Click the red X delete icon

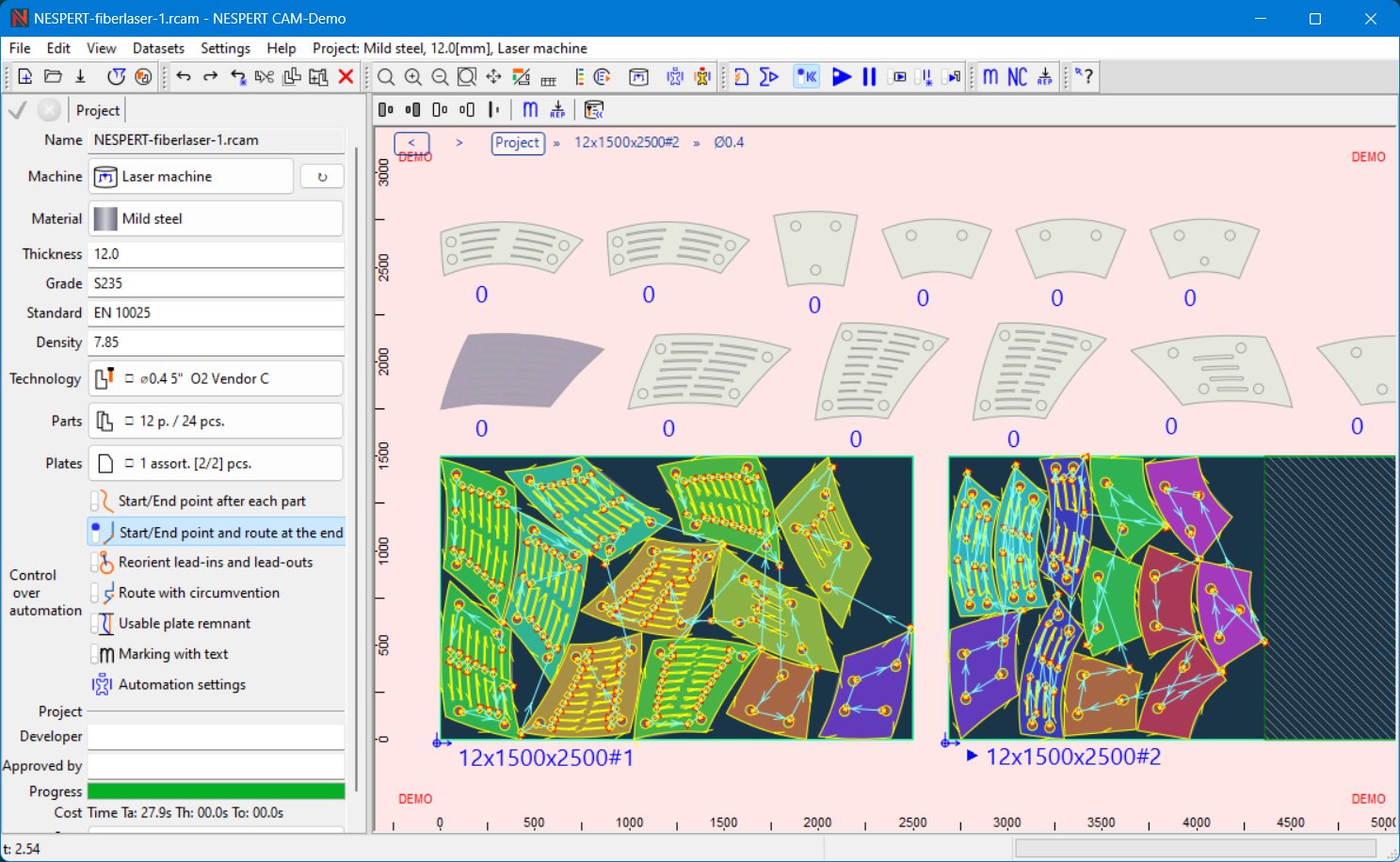[x=346, y=77]
